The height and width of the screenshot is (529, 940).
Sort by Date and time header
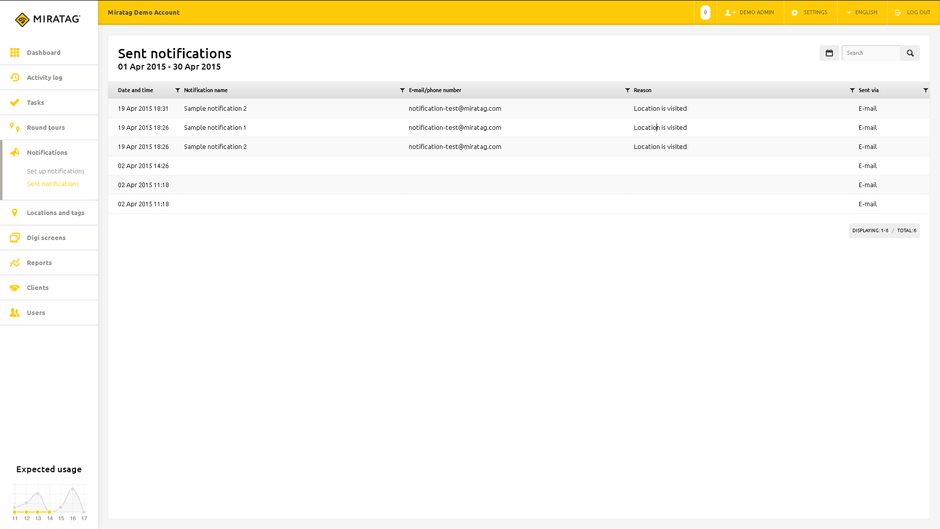coord(135,90)
